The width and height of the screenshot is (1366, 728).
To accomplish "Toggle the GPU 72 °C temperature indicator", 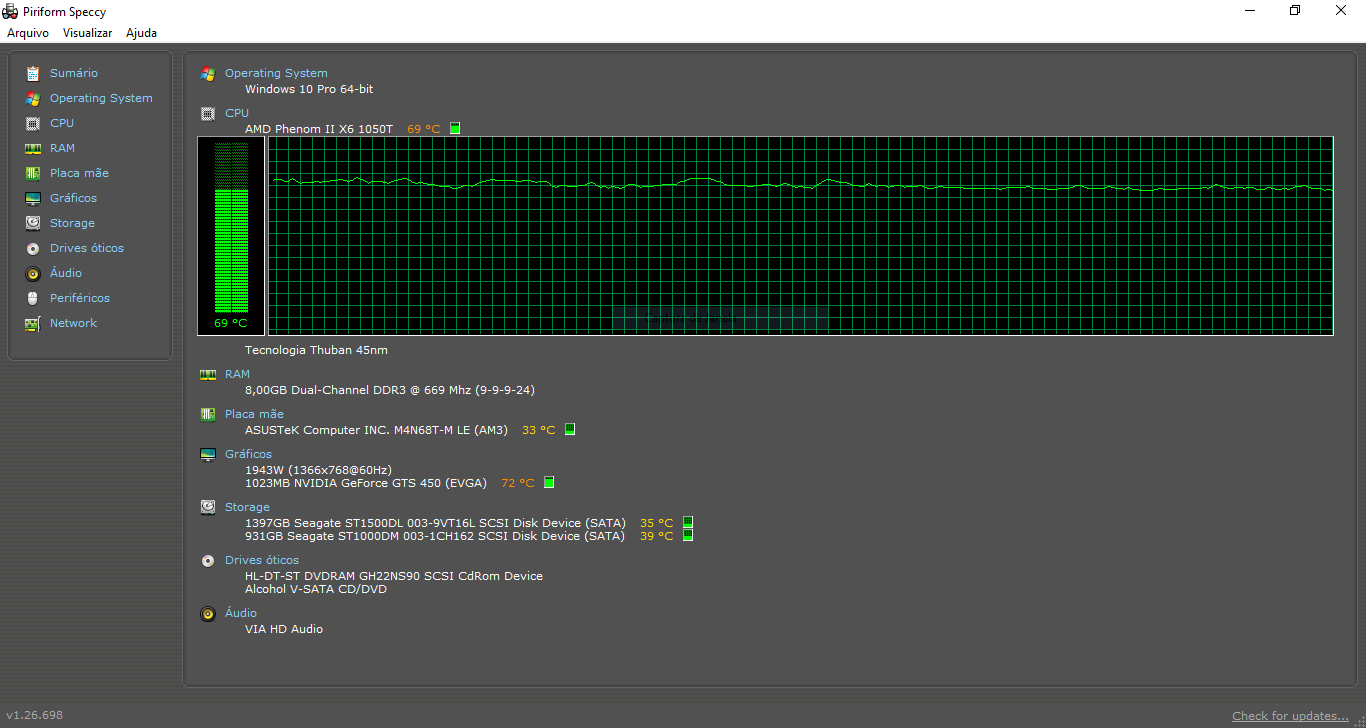I will pyautogui.click(x=549, y=482).
